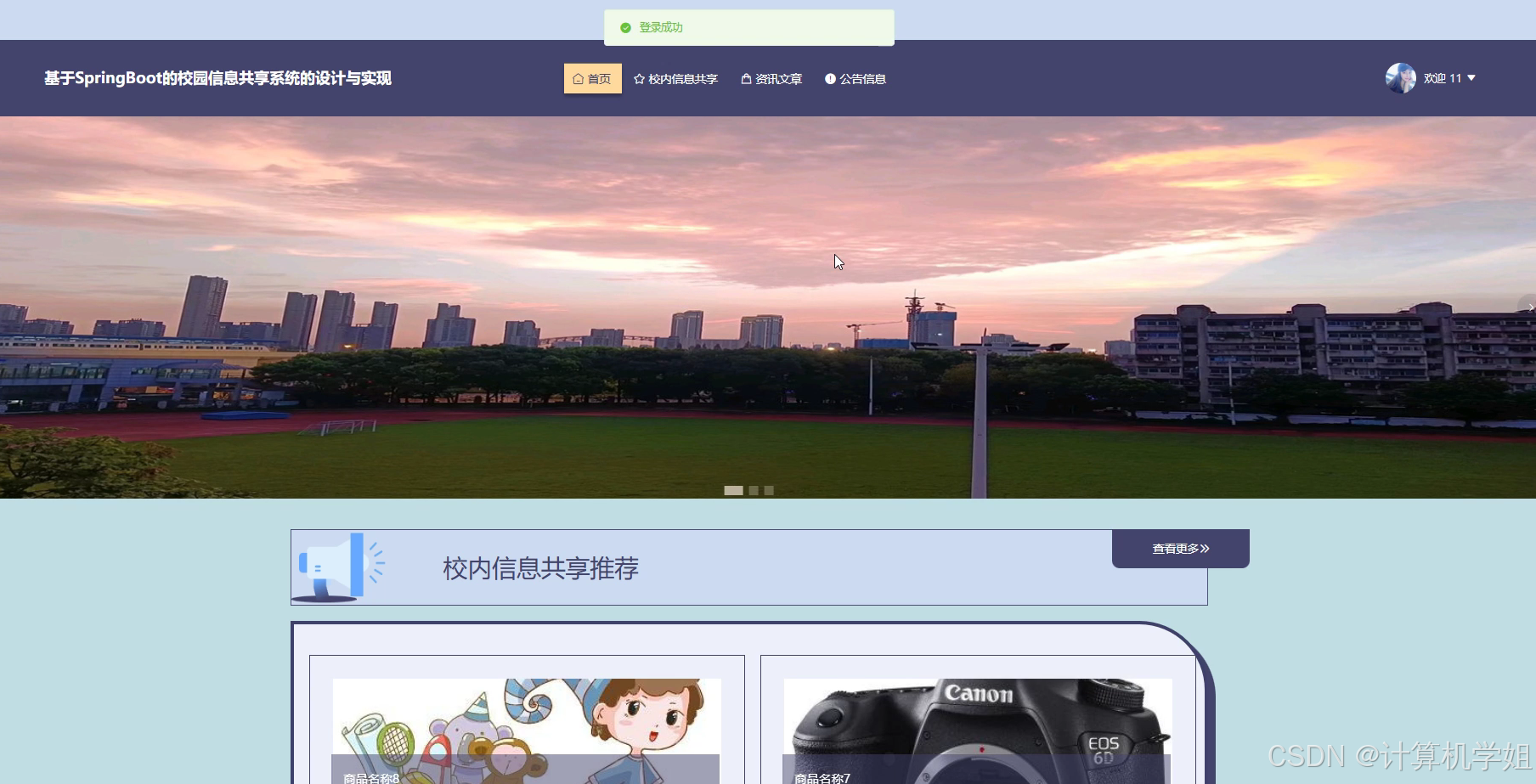Viewport: 1536px width, 784px height.
Task: Open the 商品名称7 Canon camera thumbnail
Action: pos(978,731)
